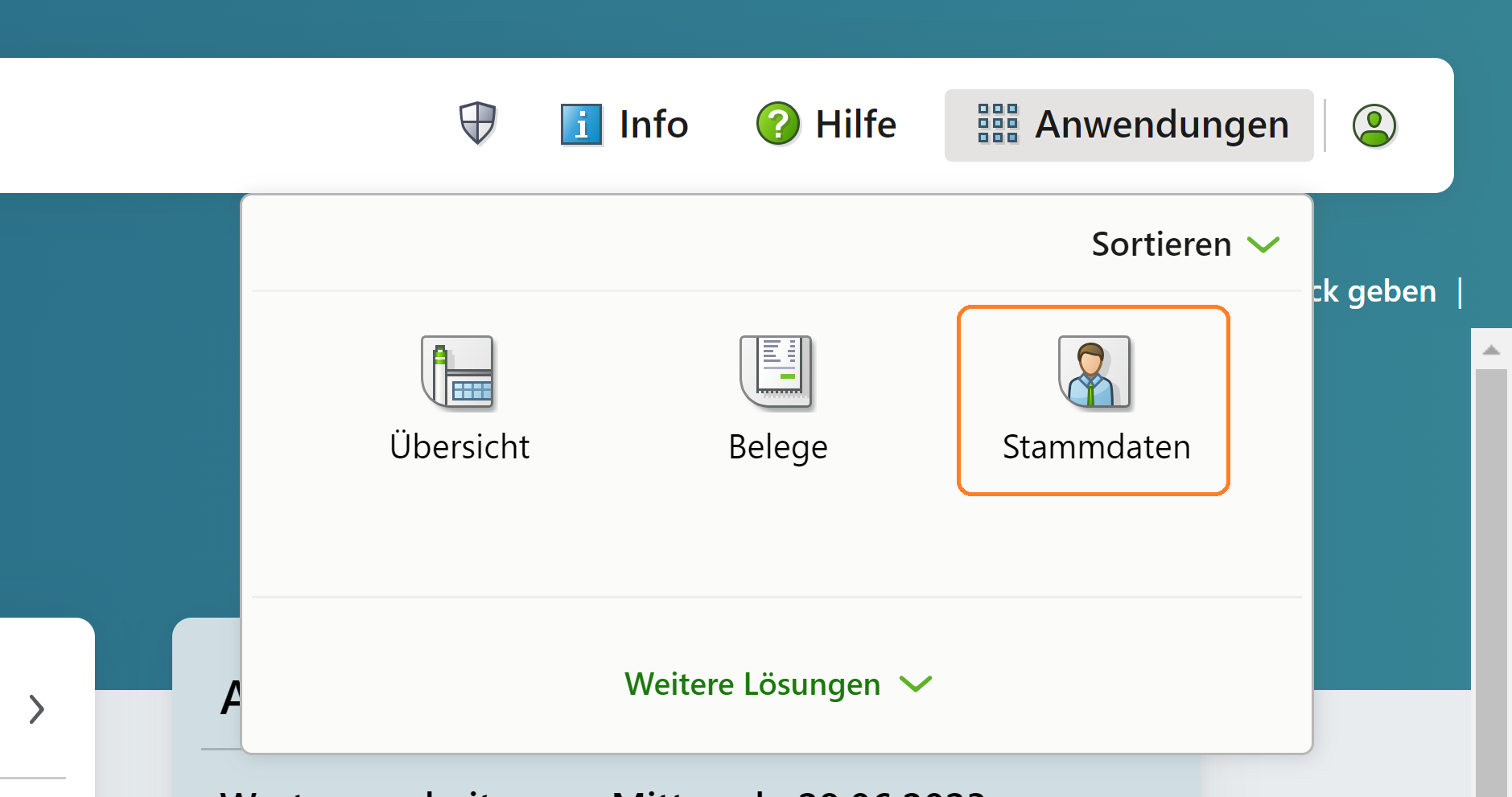Toggle the Anwendungen menu closed
The image size is (1512, 797).
1129,125
